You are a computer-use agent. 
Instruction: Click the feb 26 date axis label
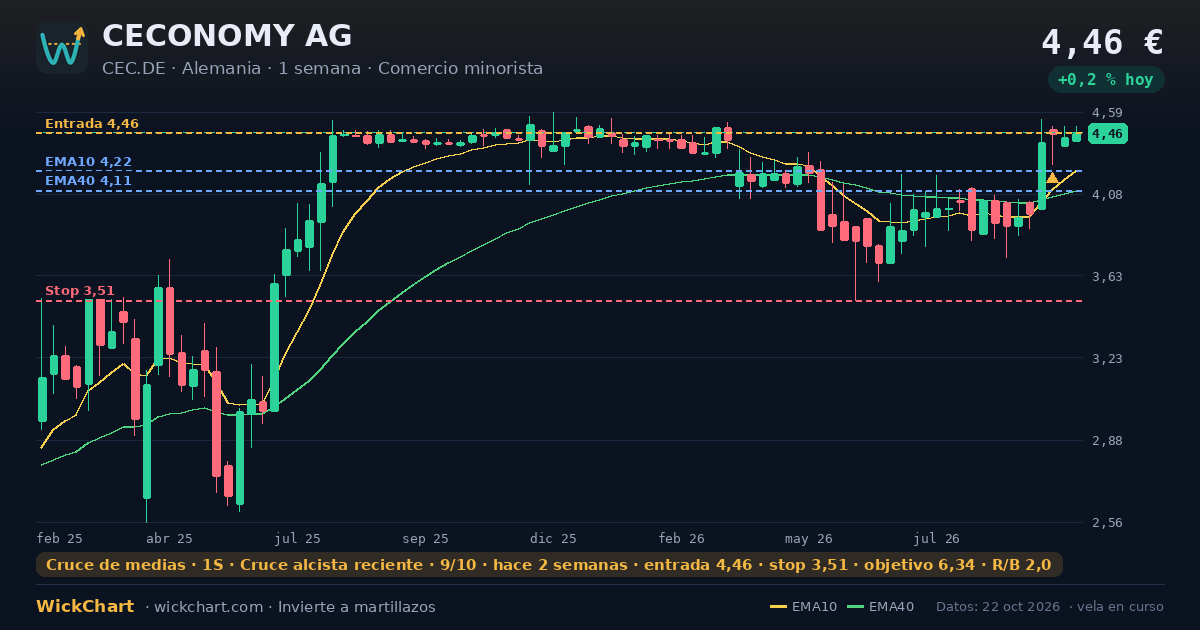[681, 538]
